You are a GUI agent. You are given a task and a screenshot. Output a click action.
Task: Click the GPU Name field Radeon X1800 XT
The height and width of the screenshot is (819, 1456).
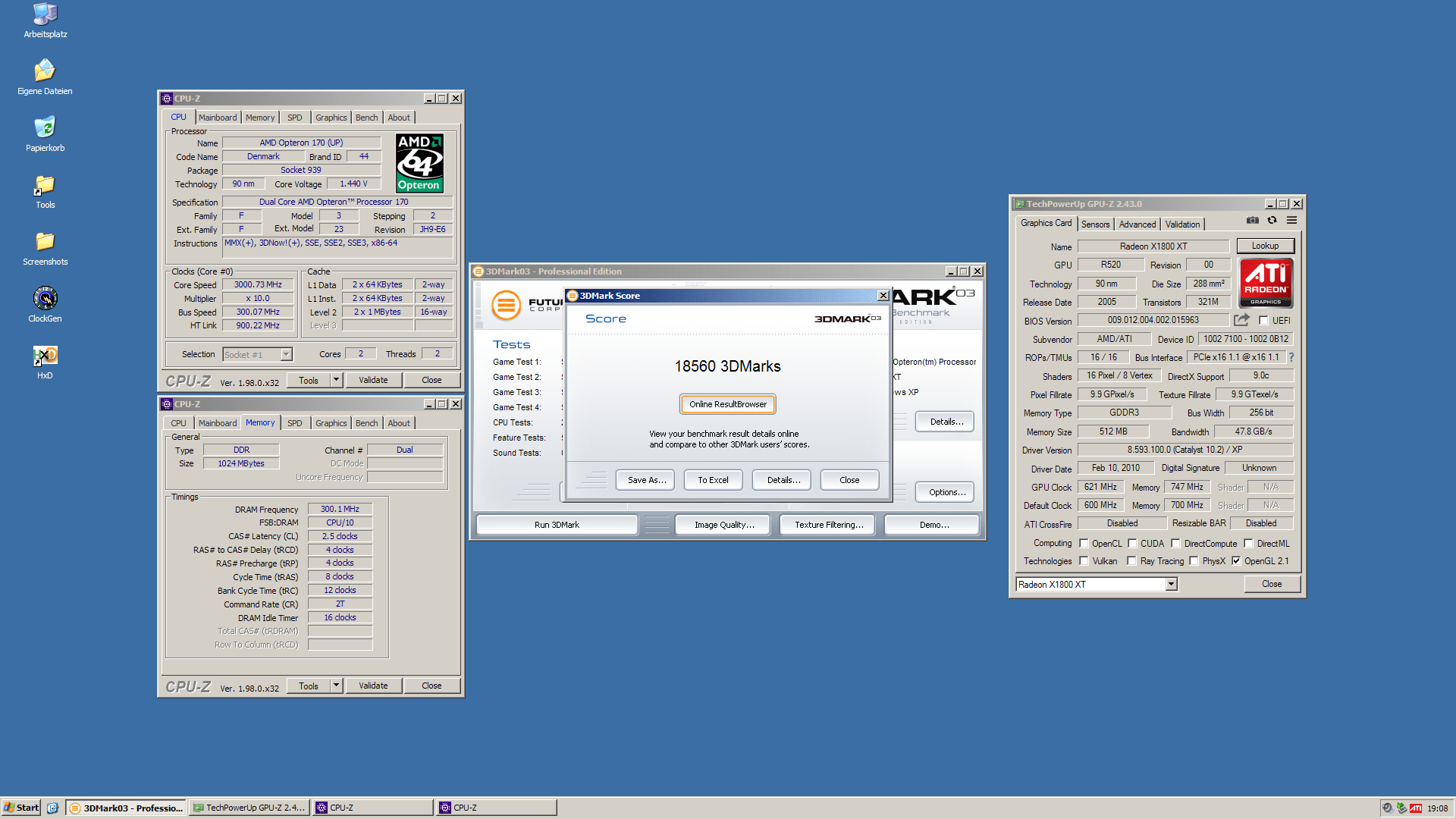click(1153, 246)
